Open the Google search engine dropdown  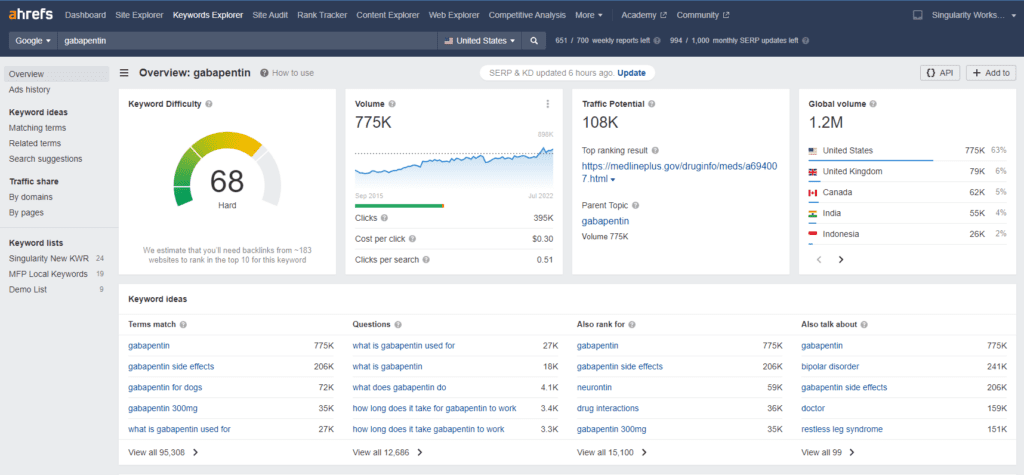pos(33,41)
